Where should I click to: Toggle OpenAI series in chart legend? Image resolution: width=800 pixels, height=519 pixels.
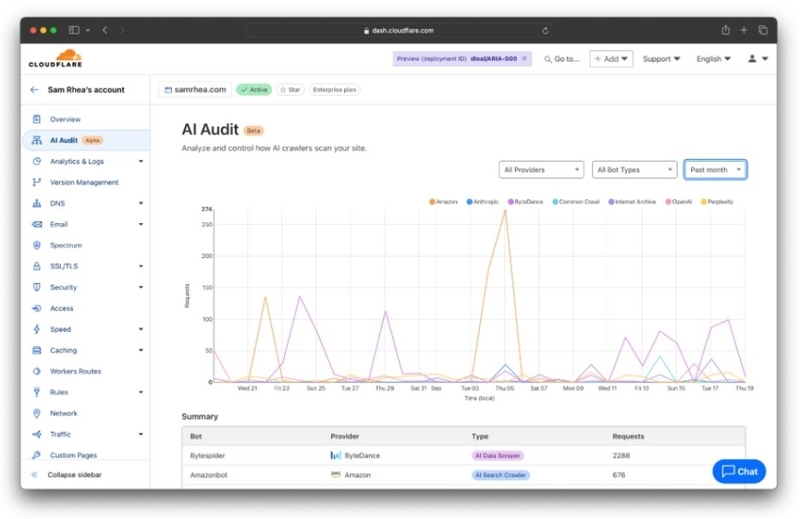678,202
